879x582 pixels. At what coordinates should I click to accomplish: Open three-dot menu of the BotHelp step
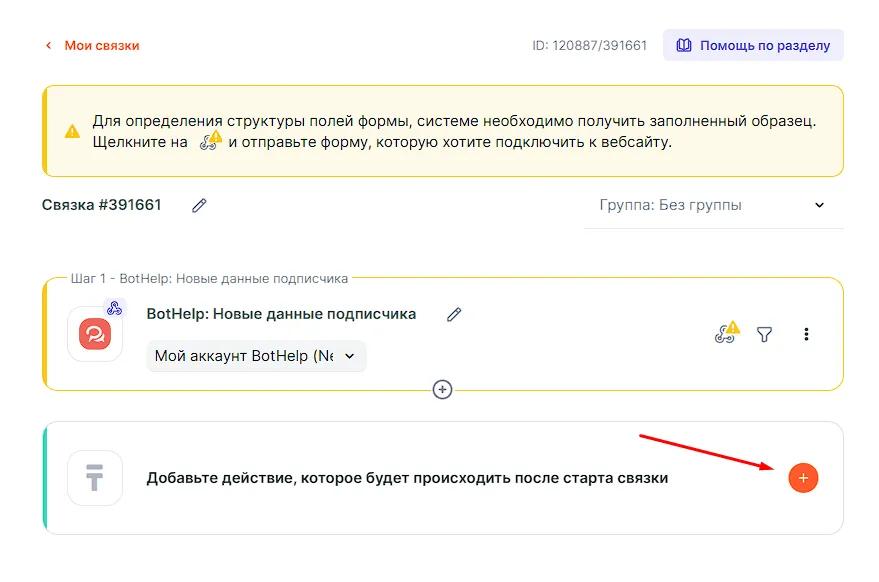pos(806,335)
